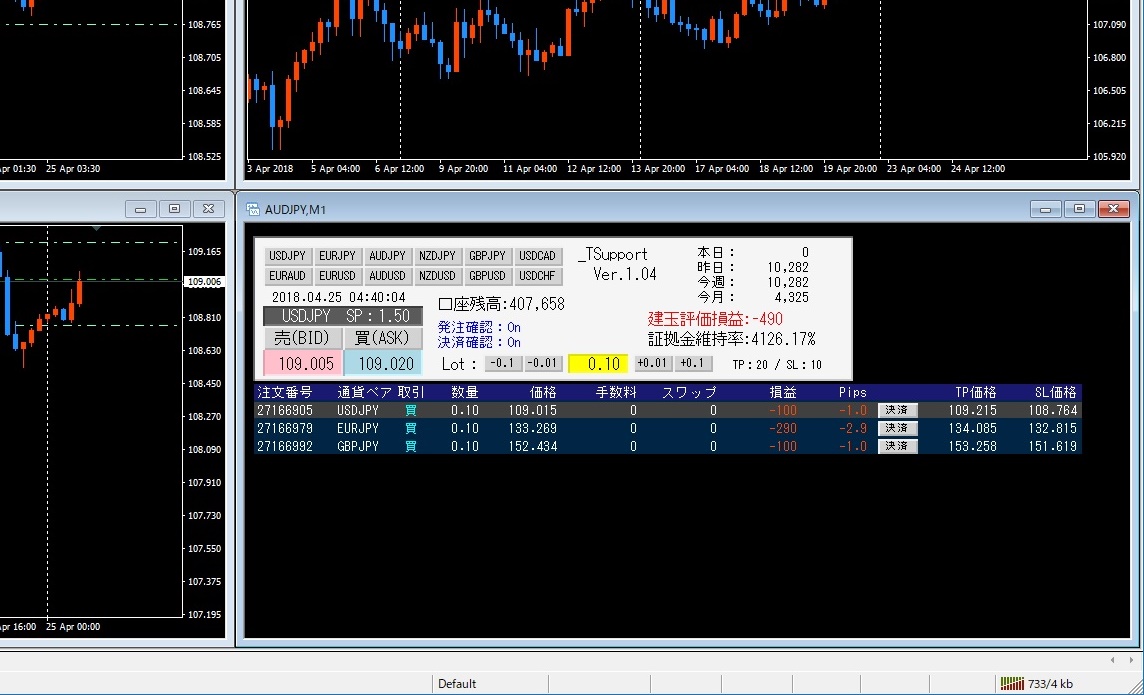This screenshot has height=695, width=1144.
Task: Click the 買(ASK) buy button
Action: coord(382,338)
